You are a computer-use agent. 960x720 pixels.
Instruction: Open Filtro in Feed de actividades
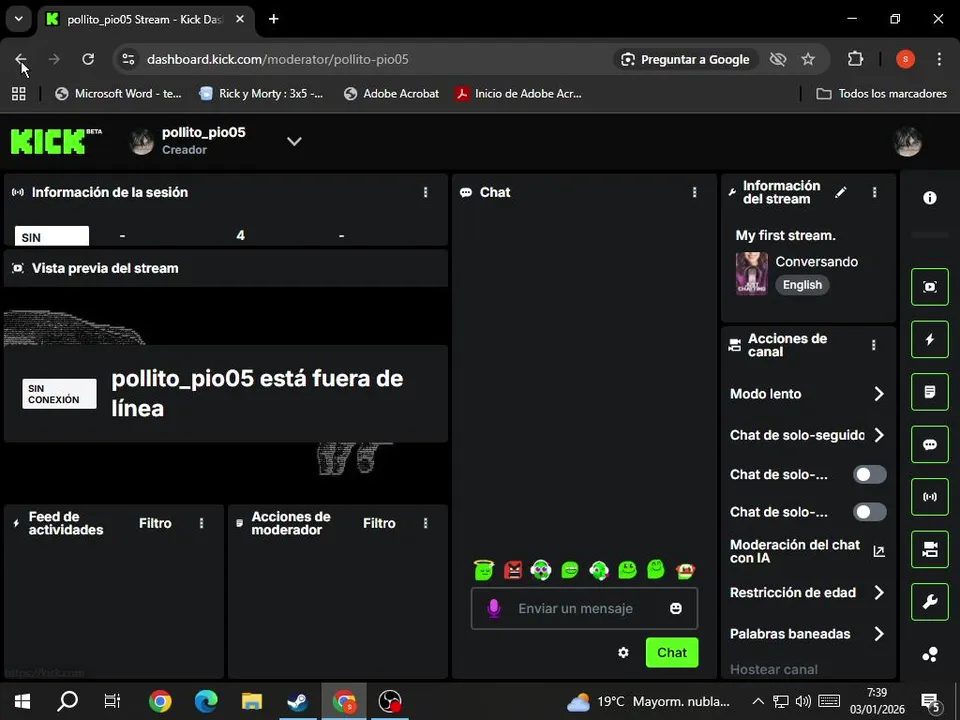click(155, 523)
